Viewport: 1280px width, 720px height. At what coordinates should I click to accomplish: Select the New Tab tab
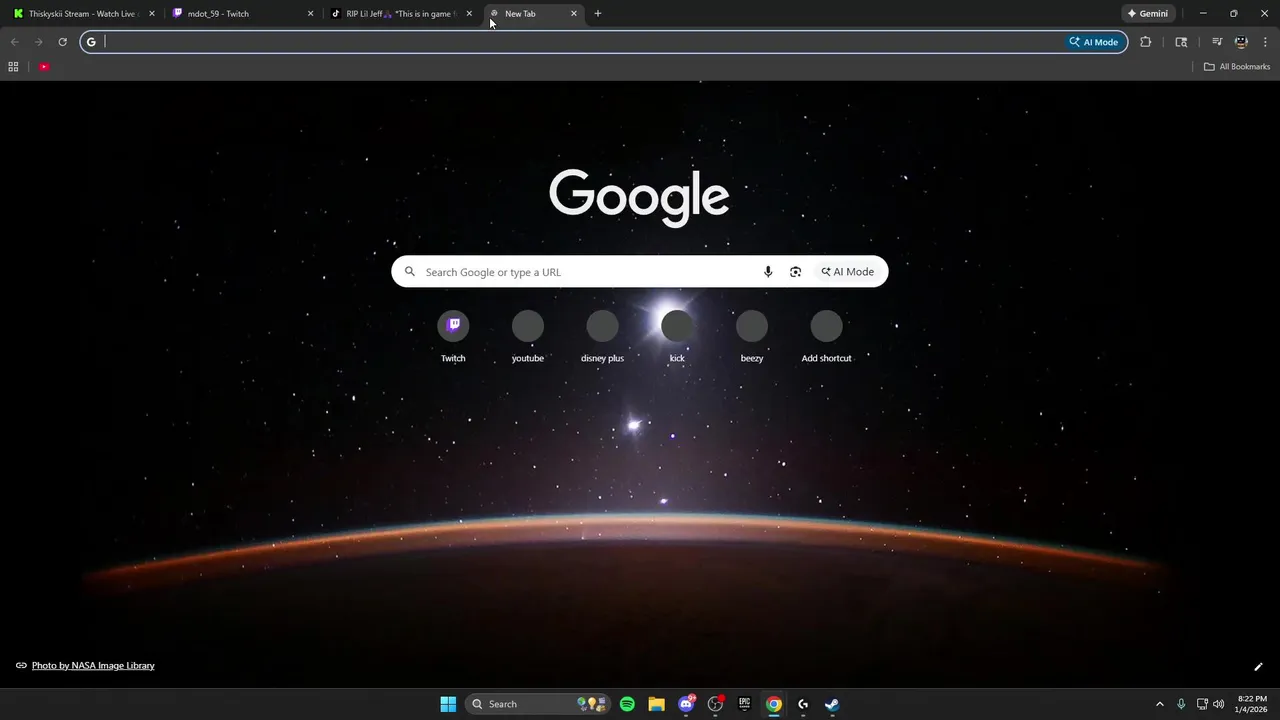click(532, 14)
